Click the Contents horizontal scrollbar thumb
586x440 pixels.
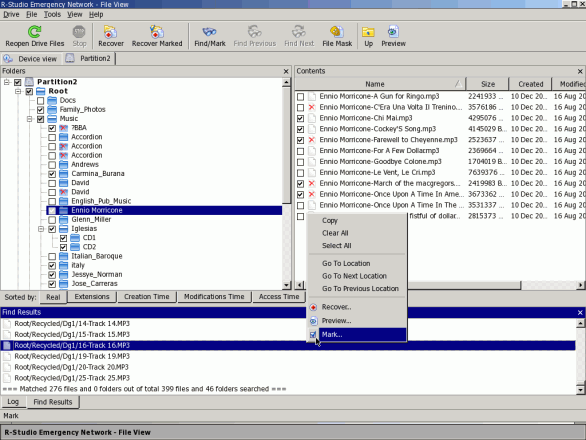413,285
